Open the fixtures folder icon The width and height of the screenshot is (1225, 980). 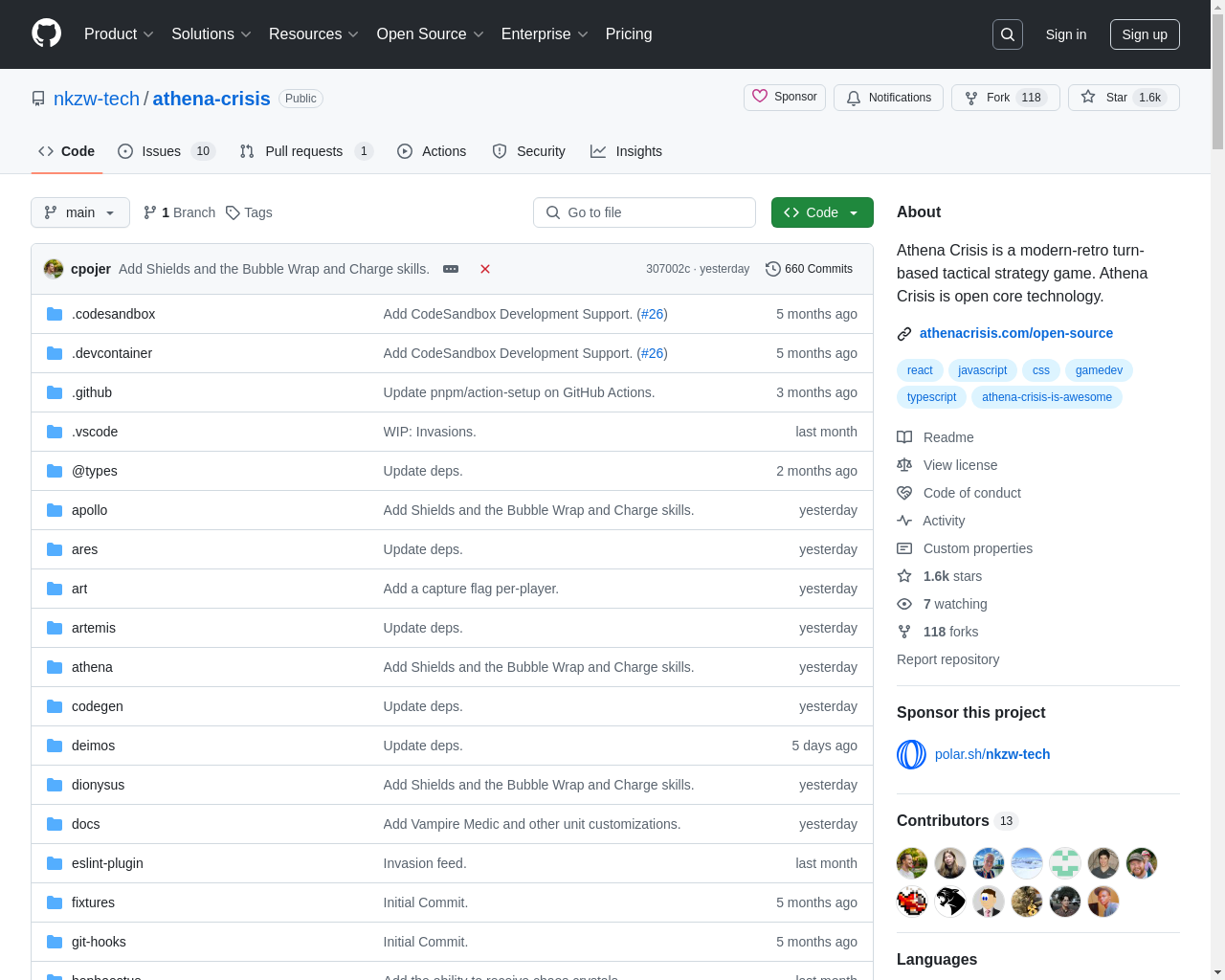tap(55, 902)
